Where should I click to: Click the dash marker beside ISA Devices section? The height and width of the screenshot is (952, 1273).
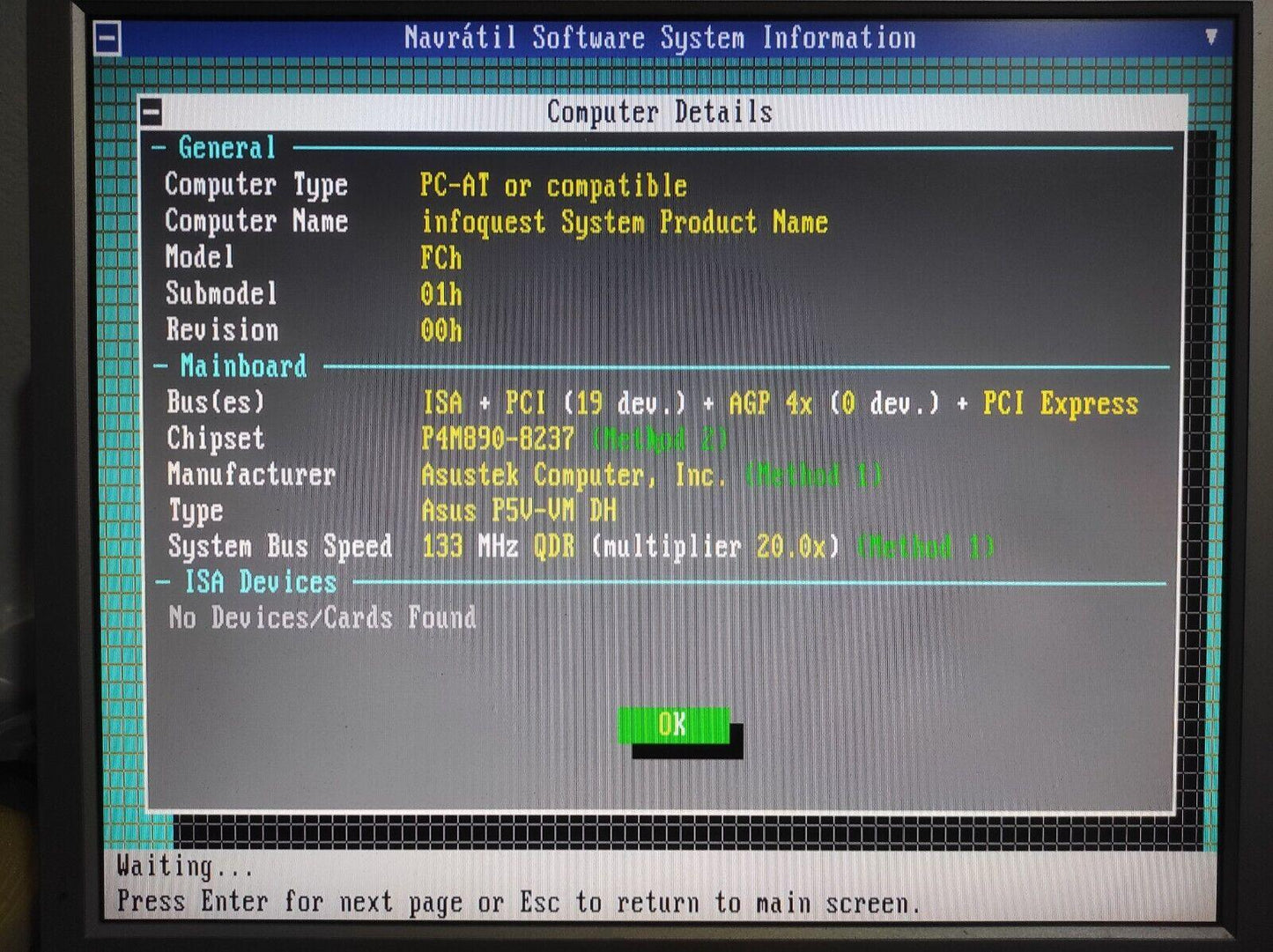point(161,581)
